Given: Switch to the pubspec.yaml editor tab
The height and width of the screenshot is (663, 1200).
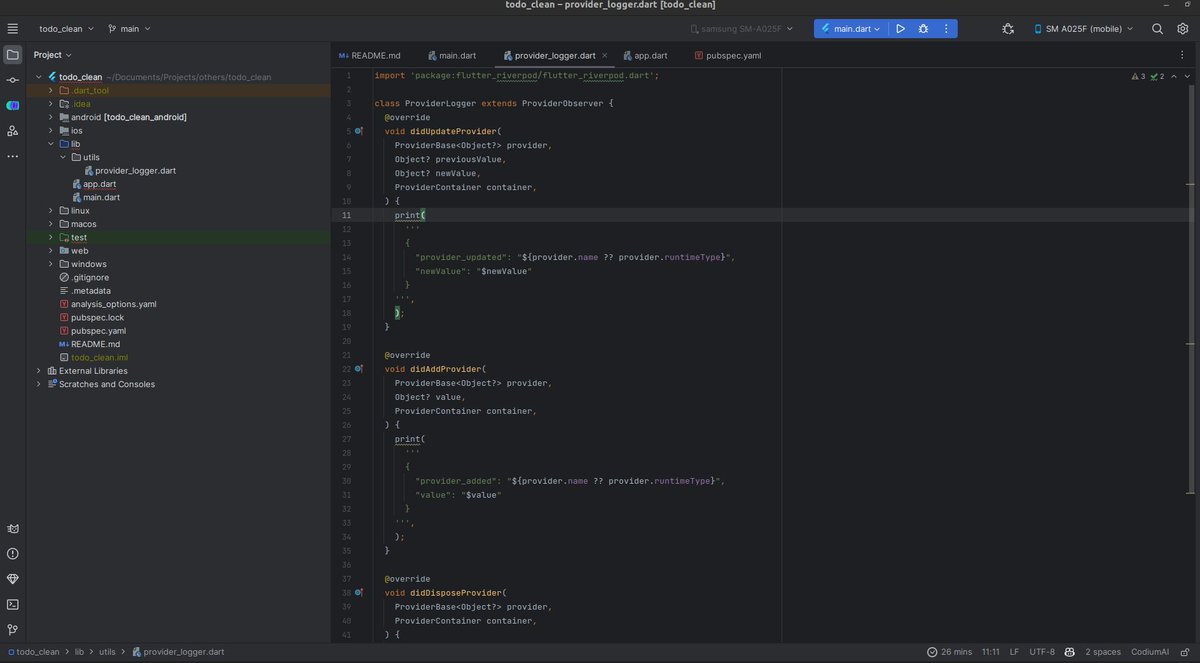Looking at the screenshot, I should pos(727,56).
